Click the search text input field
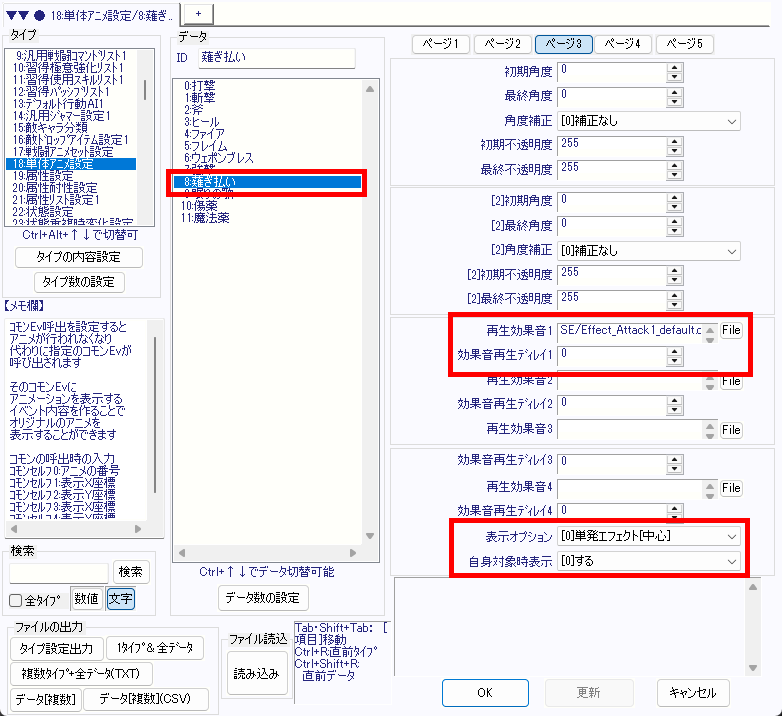Screen dimensions: 782x716 tap(59, 572)
